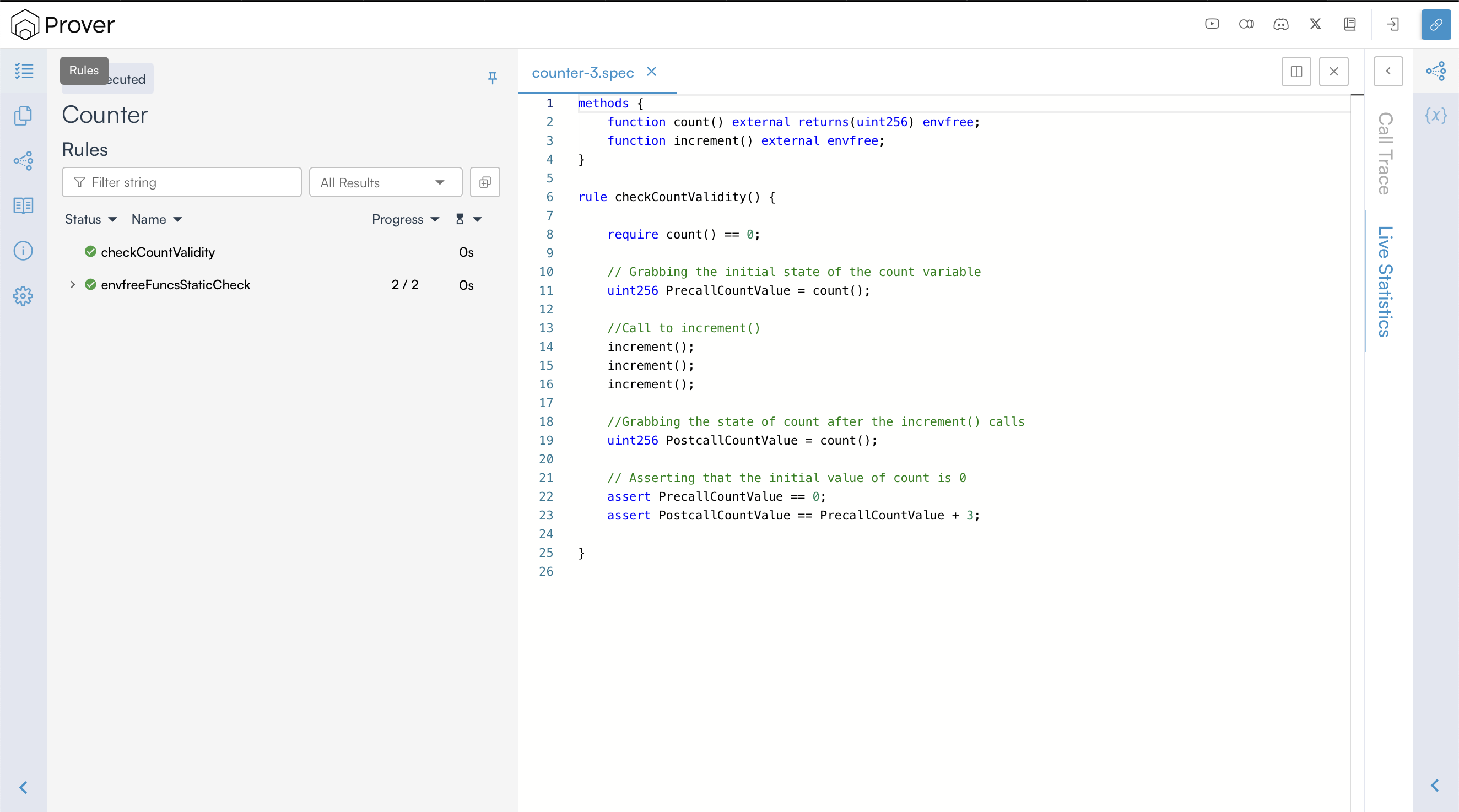Viewport: 1459px width, 812px height.
Task: Click the X (Twitter) icon in header
Action: point(1315,24)
